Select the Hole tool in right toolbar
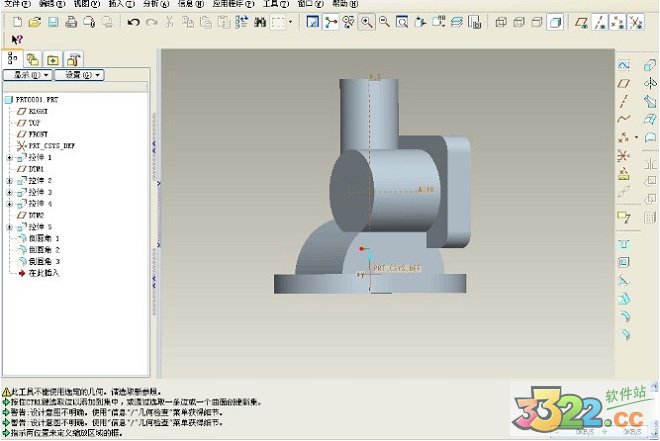660x441 pixels. coord(623,244)
